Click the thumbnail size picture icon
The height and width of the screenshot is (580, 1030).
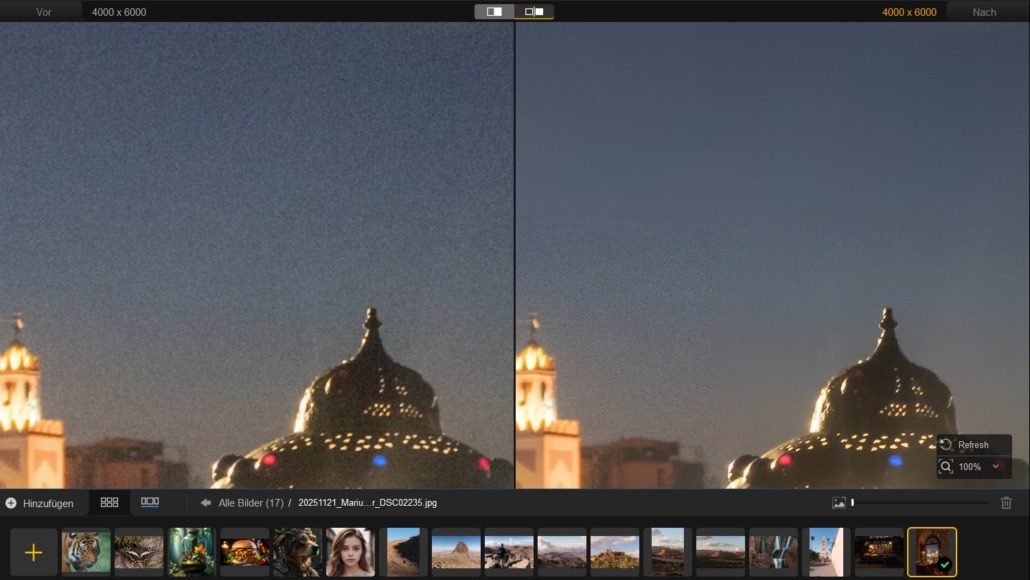pyautogui.click(x=839, y=503)
